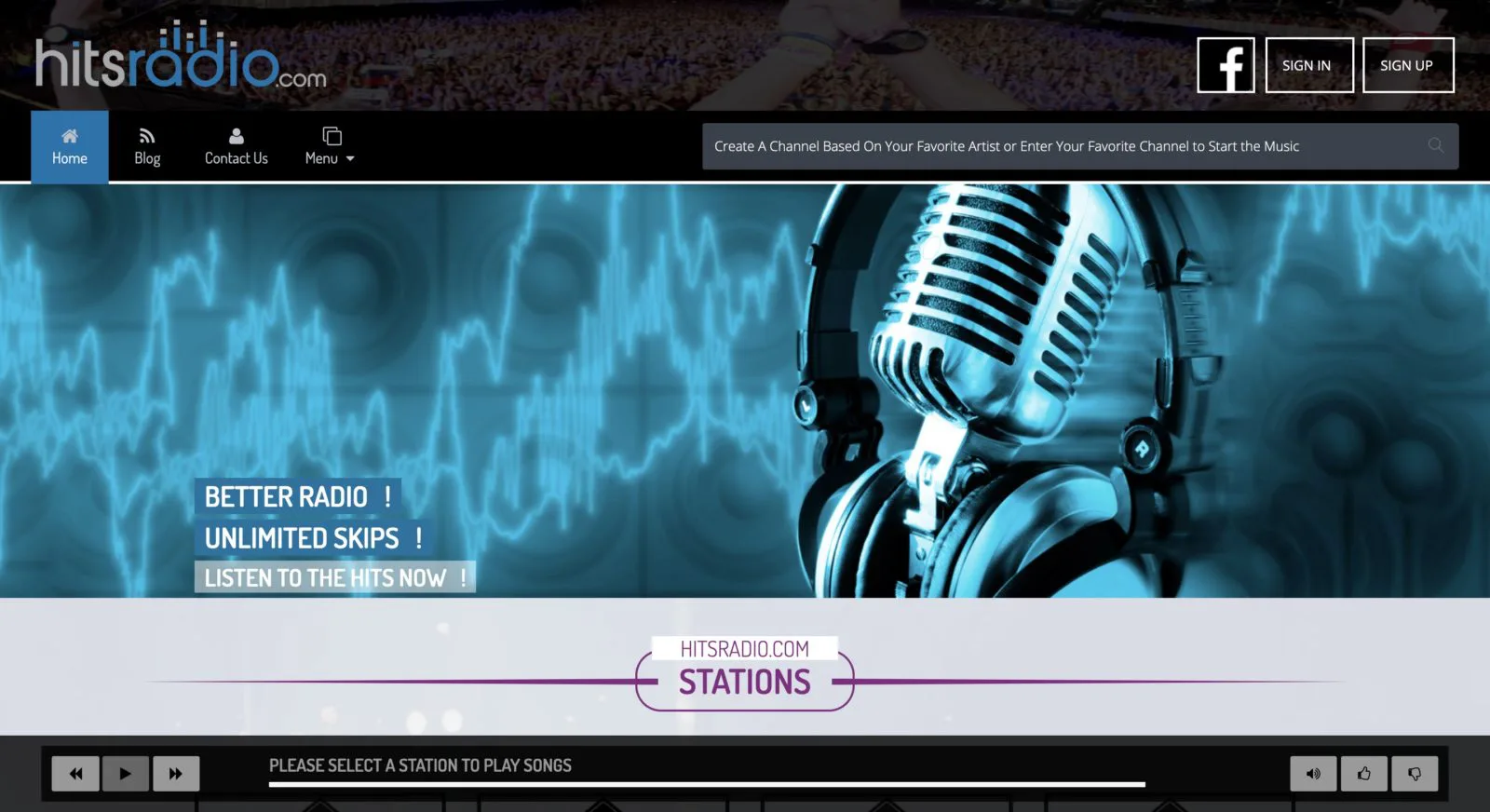1490x812 pixels.
Task: Give the song a thumbs down
Action: click(1415, 774)
